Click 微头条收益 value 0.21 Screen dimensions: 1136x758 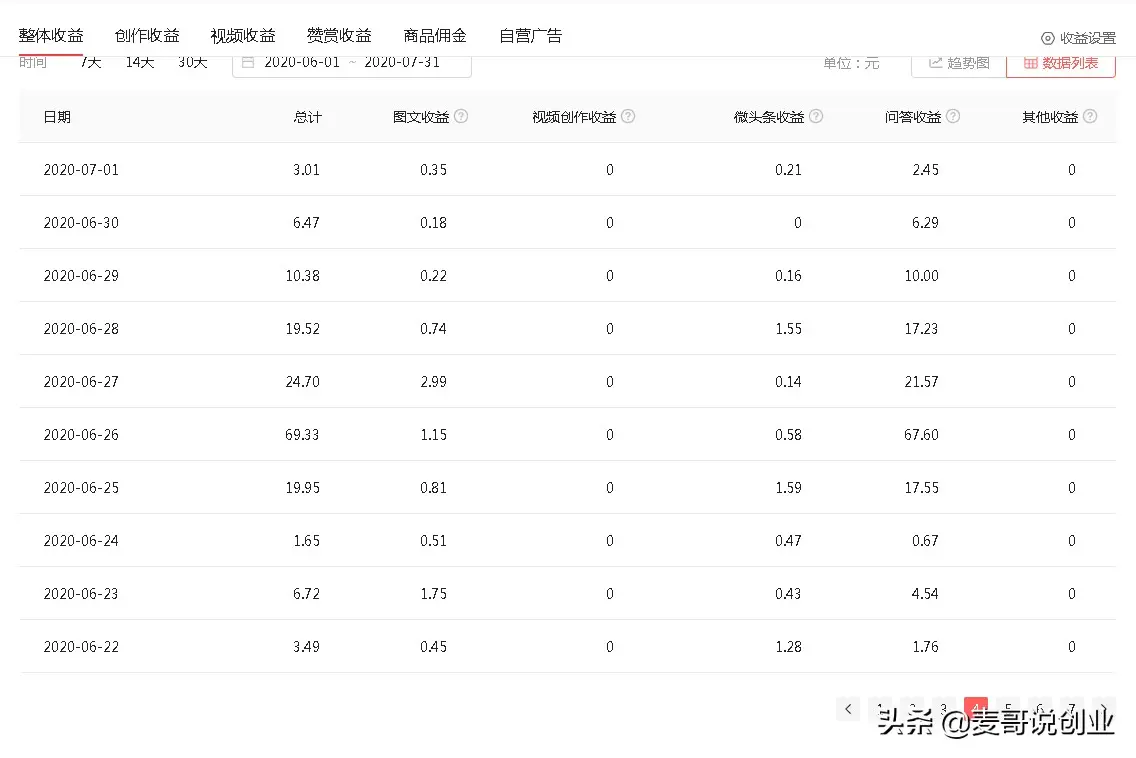(788, 170)
